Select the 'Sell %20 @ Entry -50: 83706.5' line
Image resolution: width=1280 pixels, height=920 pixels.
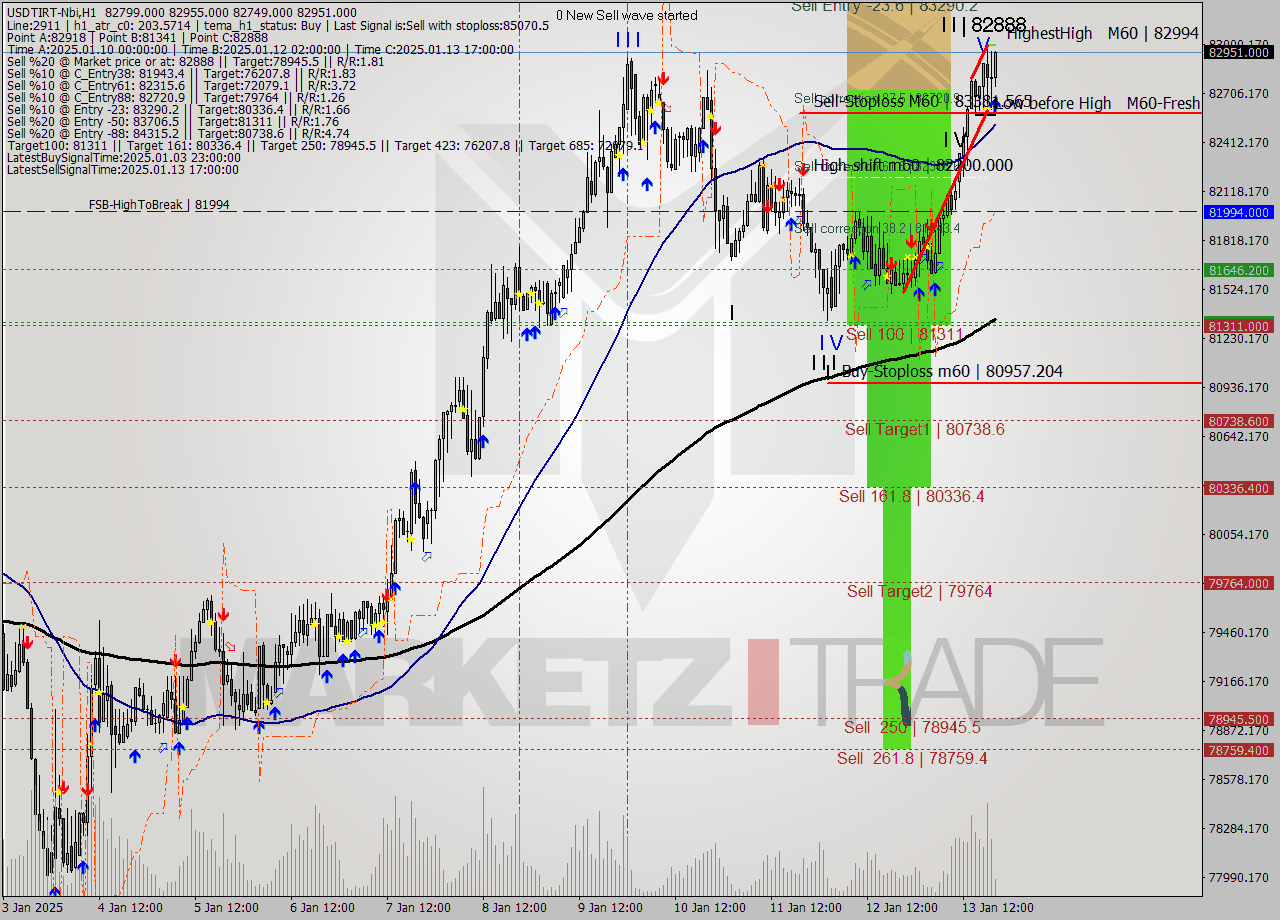tap(173, 121)
